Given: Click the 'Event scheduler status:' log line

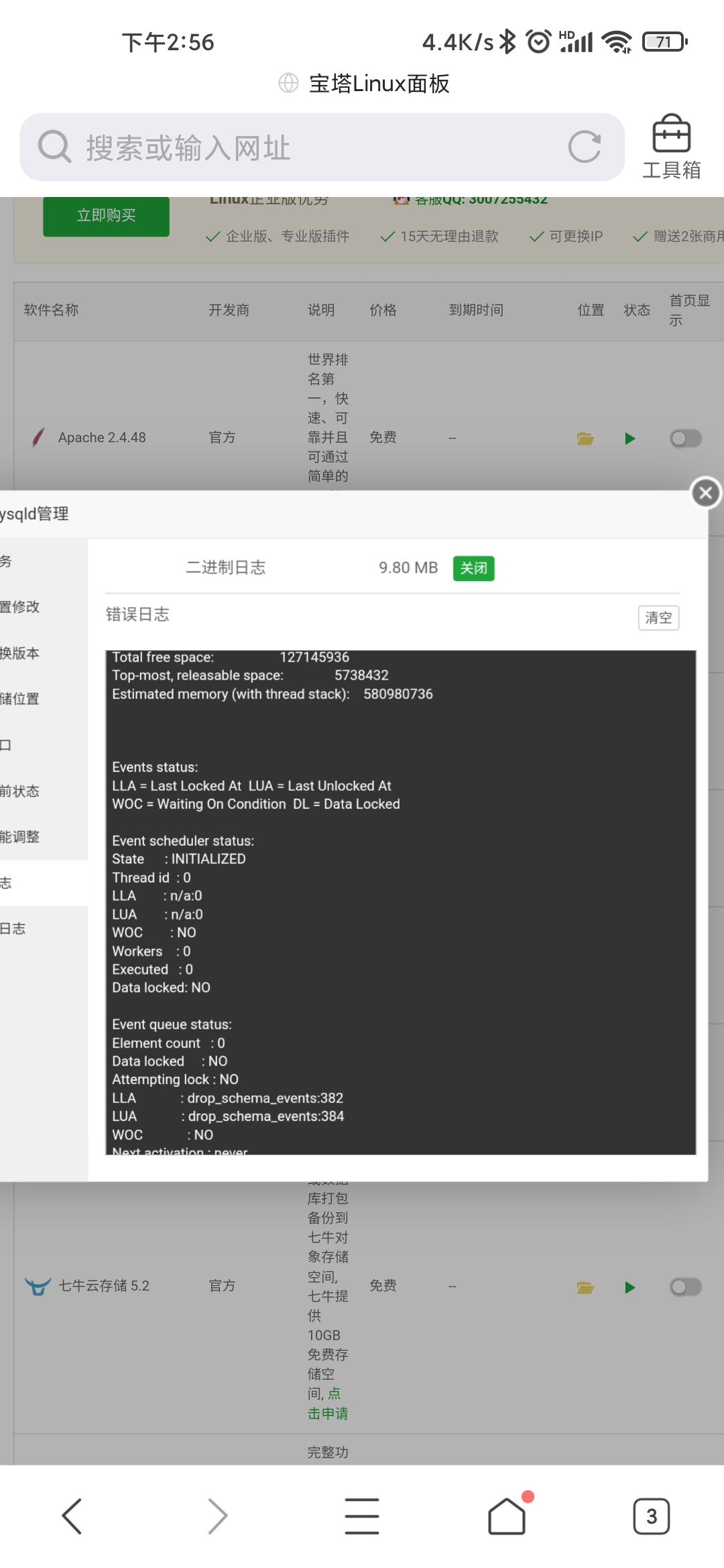Looking at the screenshot, I should [183, 841].
